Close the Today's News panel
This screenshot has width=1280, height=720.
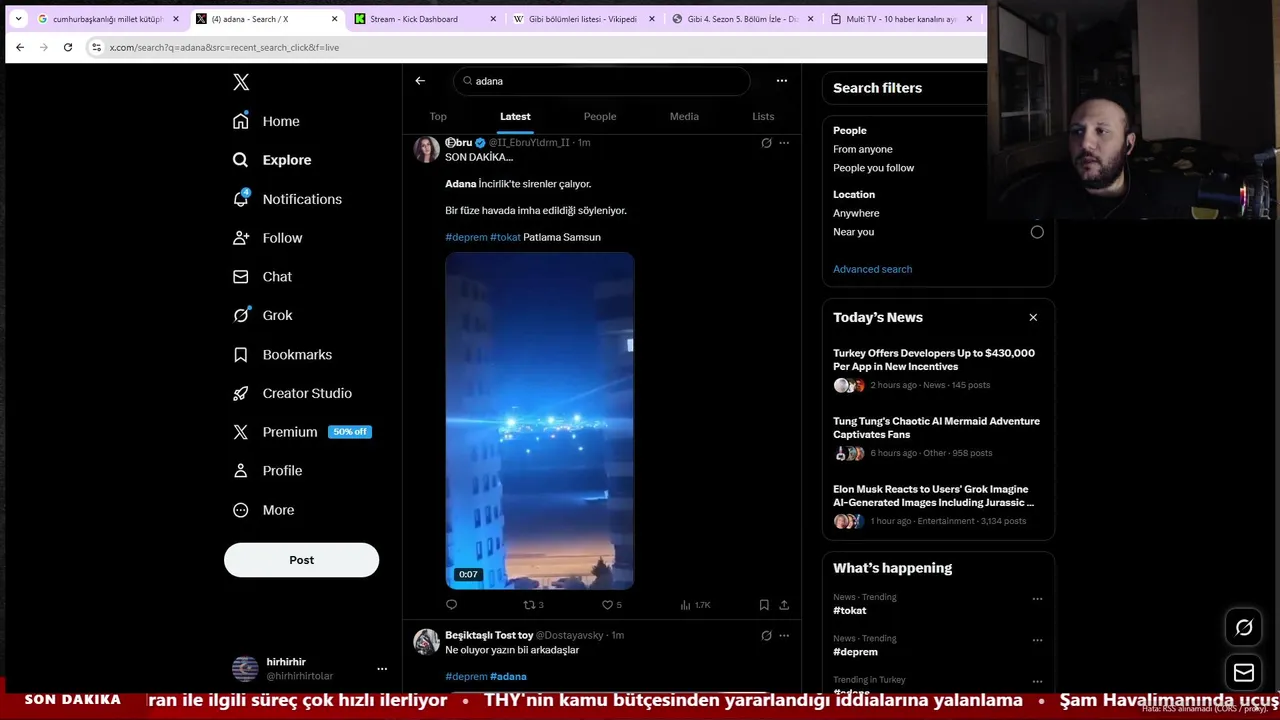tap(1033, 318)
